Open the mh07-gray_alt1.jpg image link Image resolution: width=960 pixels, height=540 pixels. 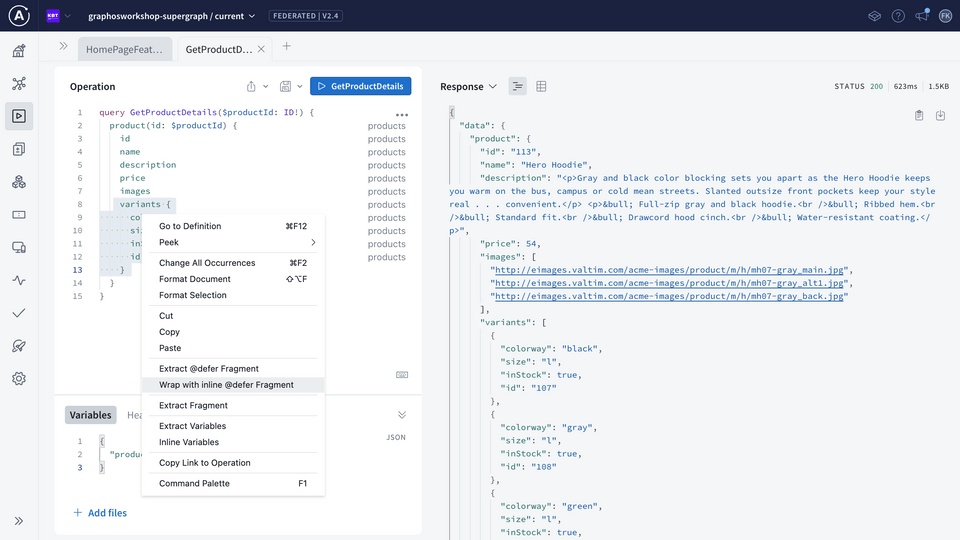click(669, 283)
